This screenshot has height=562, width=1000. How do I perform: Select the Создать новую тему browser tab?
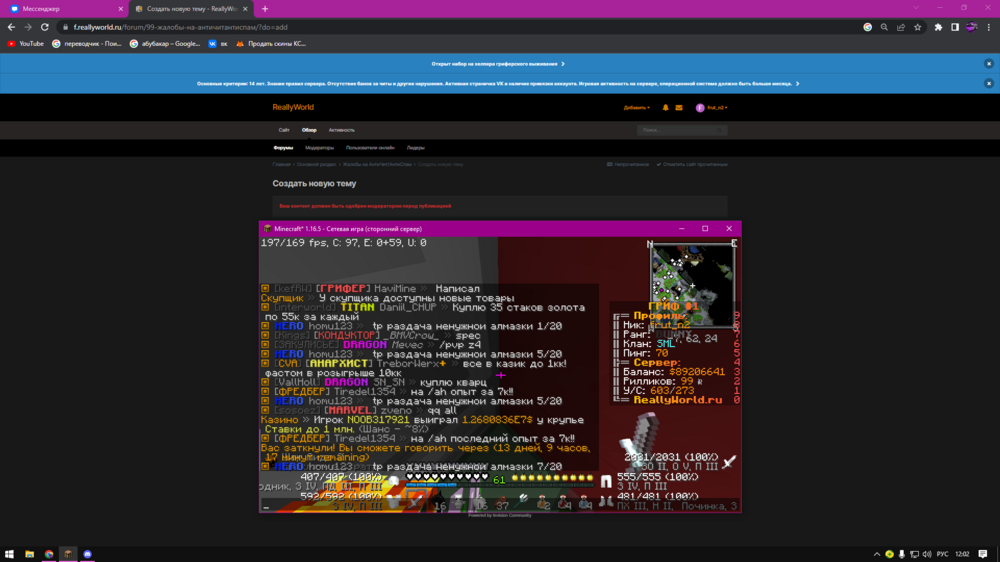(x=191, y=9)
